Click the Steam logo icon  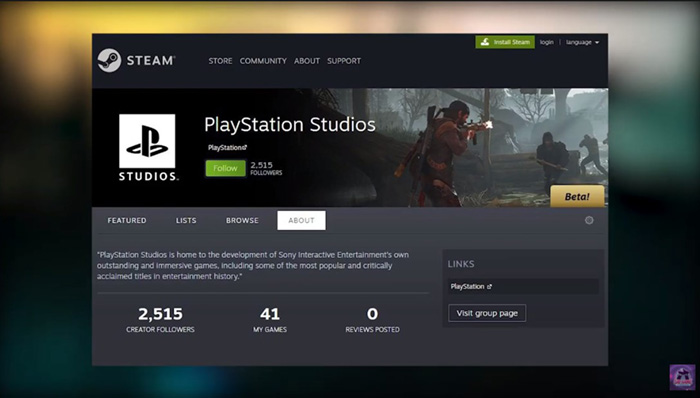109,60
